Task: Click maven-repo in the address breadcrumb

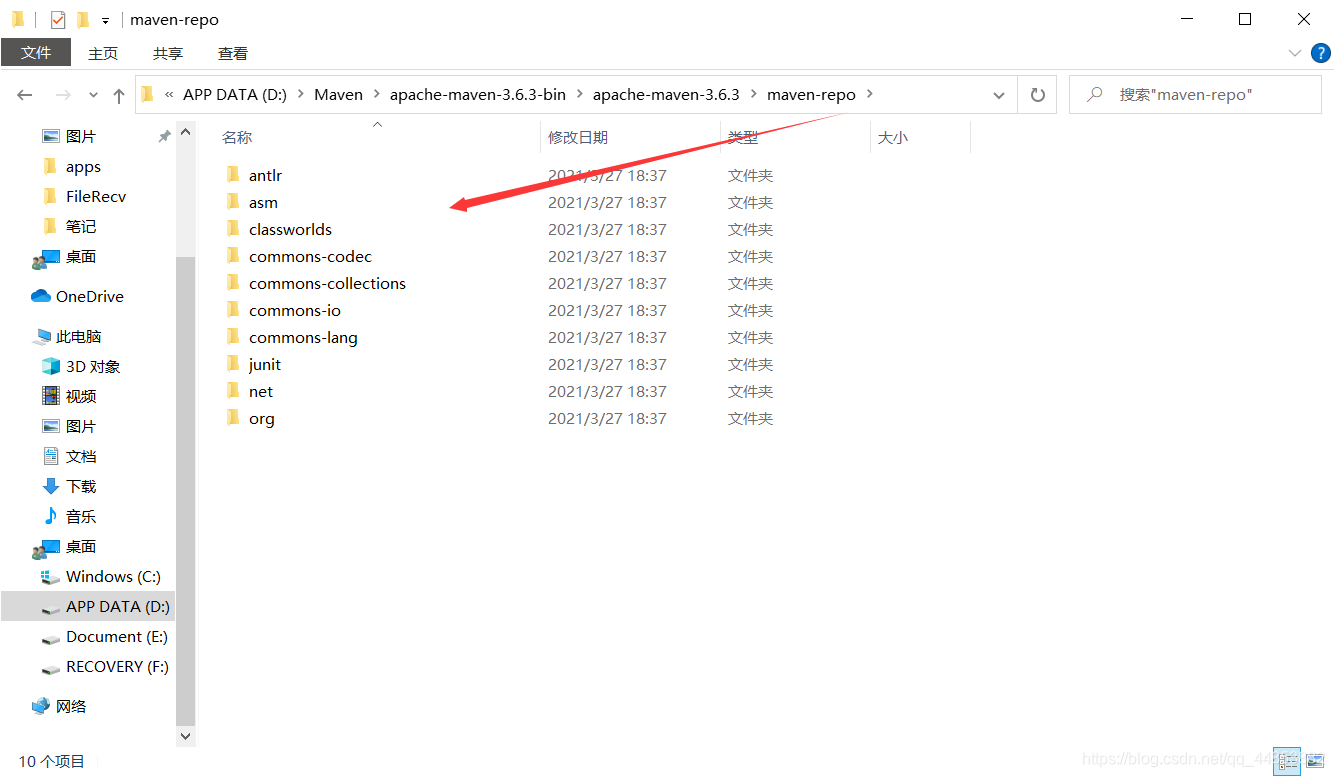Action: point(811,94)
